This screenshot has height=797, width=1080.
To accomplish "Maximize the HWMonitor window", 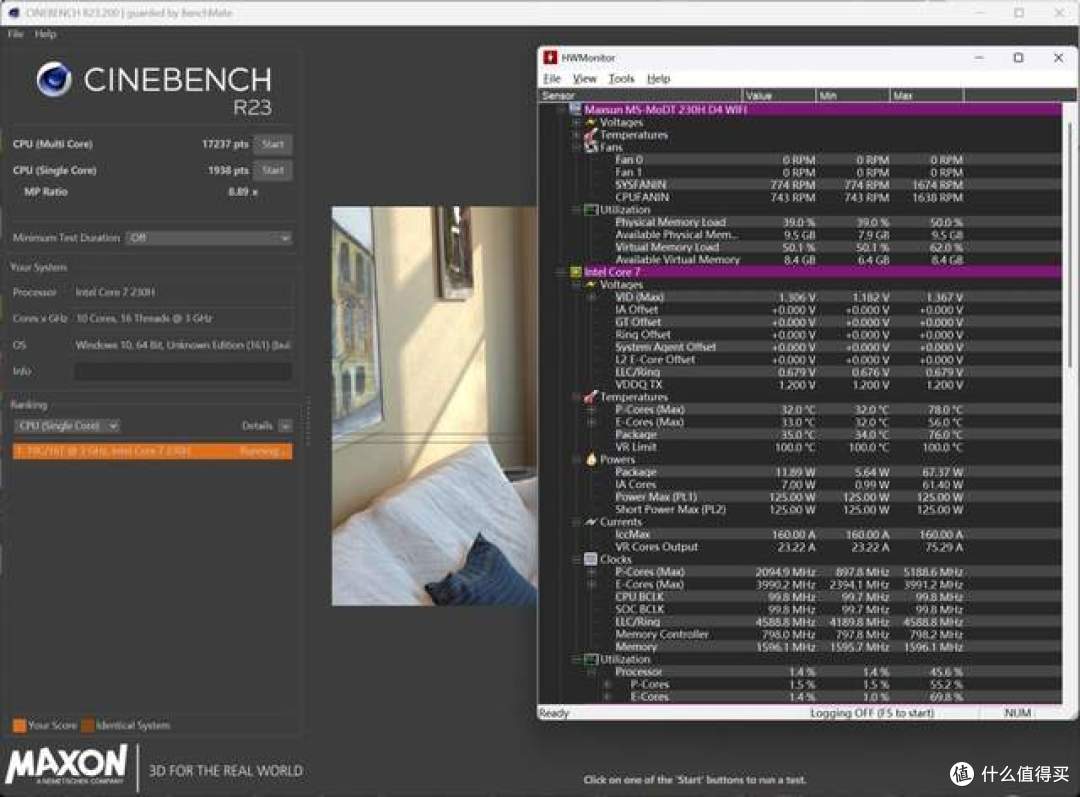I will point(1018,58).
